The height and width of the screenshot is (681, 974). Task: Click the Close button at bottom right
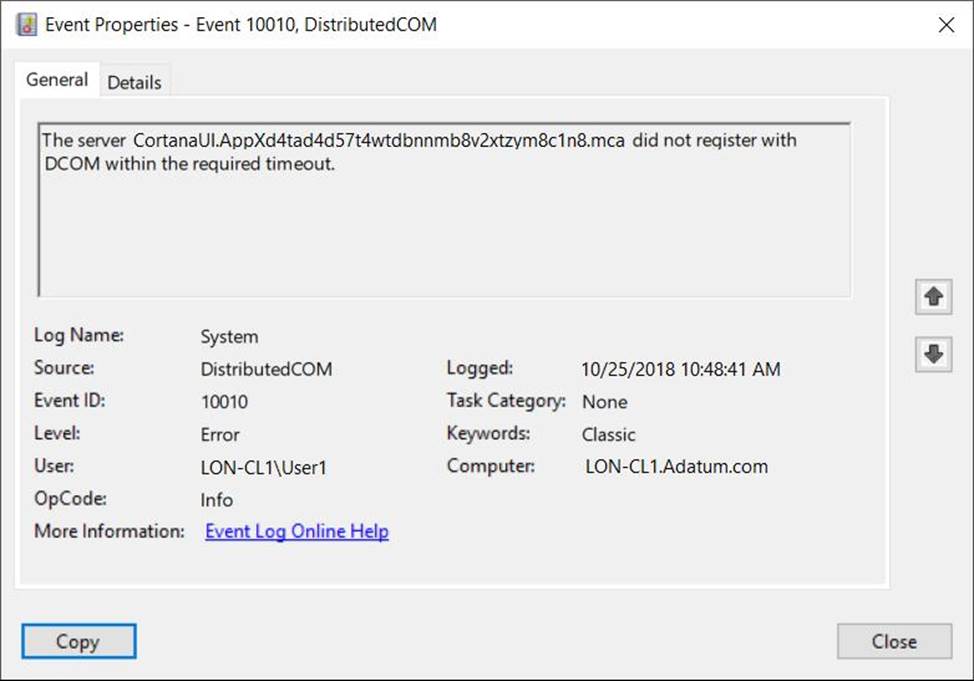893,642
